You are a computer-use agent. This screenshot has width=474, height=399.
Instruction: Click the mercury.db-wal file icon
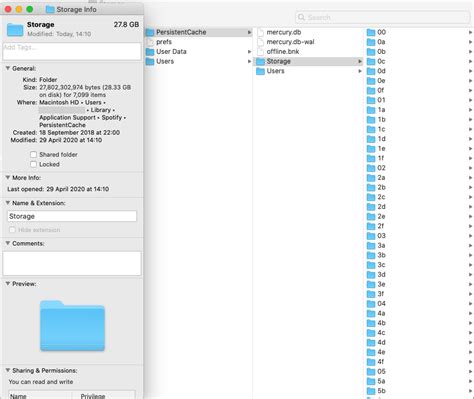(260, 42)
